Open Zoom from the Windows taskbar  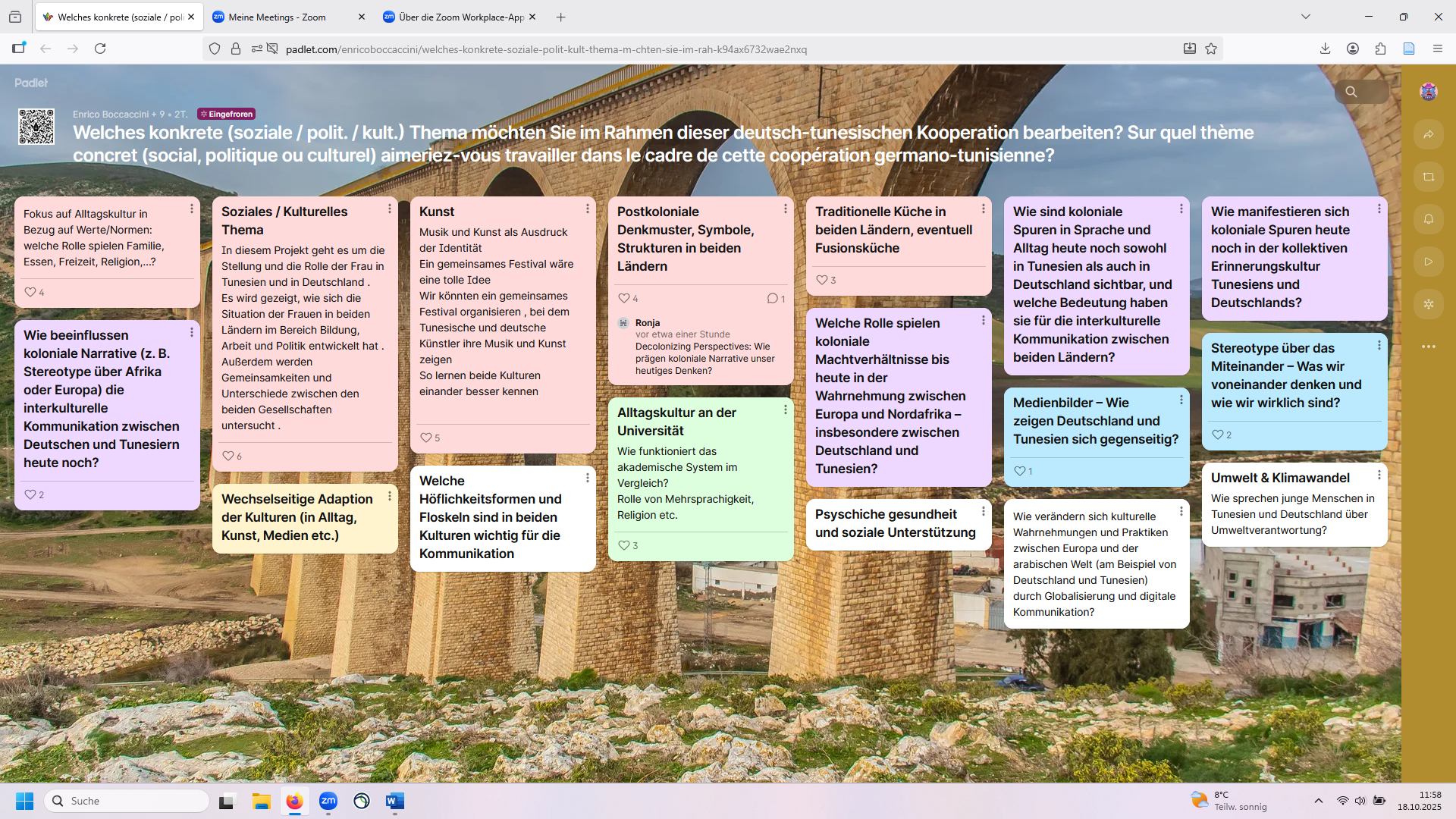(328, 801)
